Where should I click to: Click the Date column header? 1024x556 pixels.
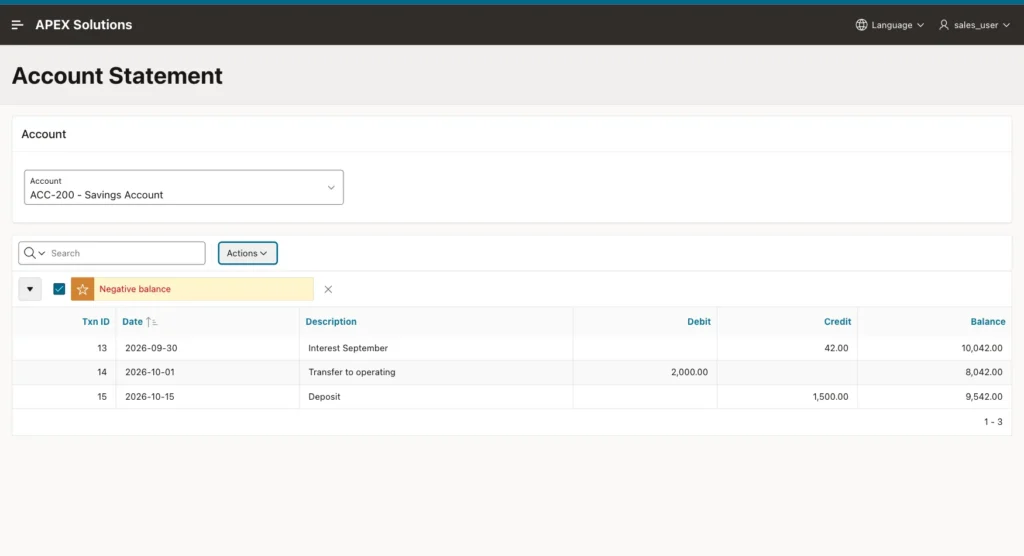(x=132, y=321)
